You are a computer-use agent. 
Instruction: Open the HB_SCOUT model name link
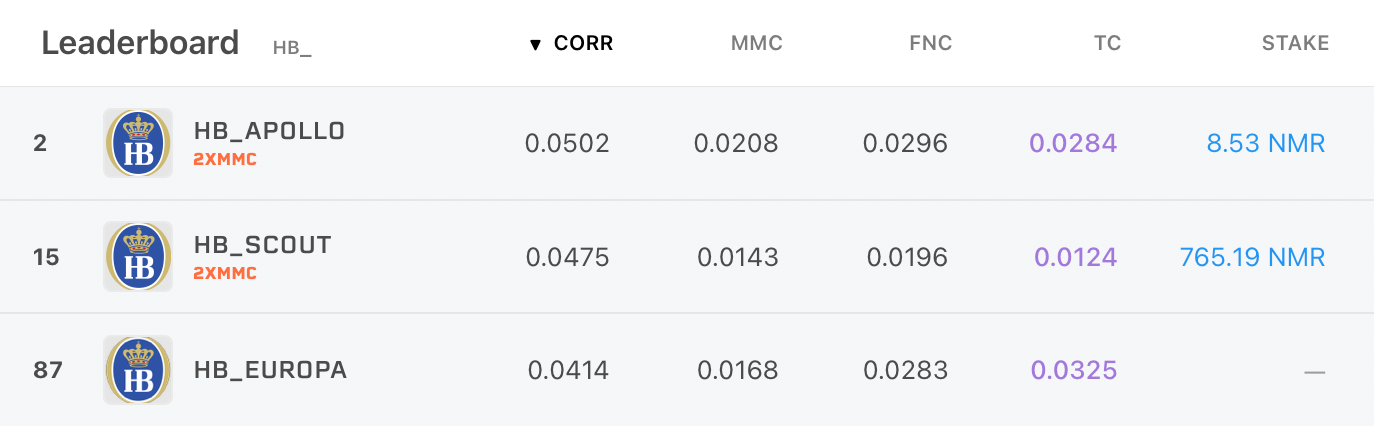pyautogui.click(x=262, y=245)
